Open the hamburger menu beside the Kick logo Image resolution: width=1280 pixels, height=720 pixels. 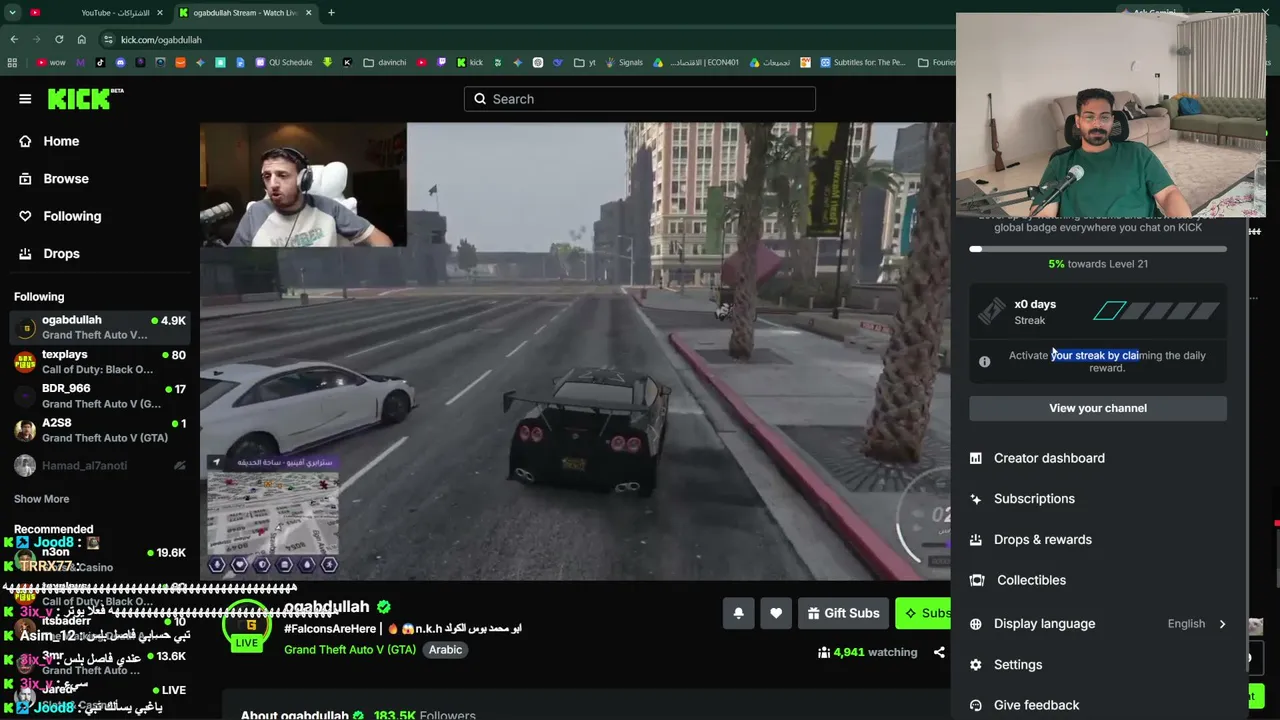25,99
